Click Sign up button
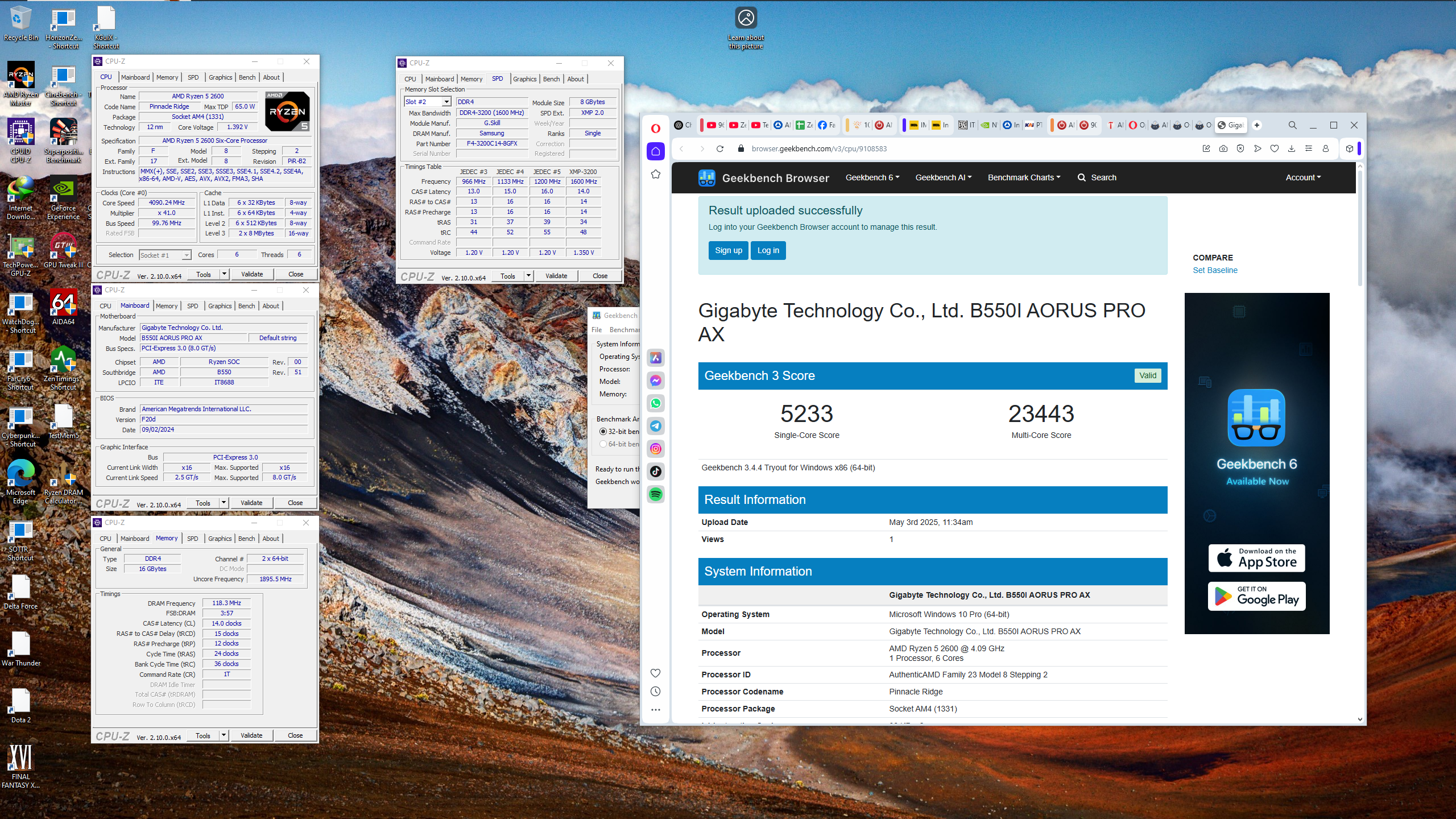The height and width of the screenshot is (819, 1456). (729, 250)
